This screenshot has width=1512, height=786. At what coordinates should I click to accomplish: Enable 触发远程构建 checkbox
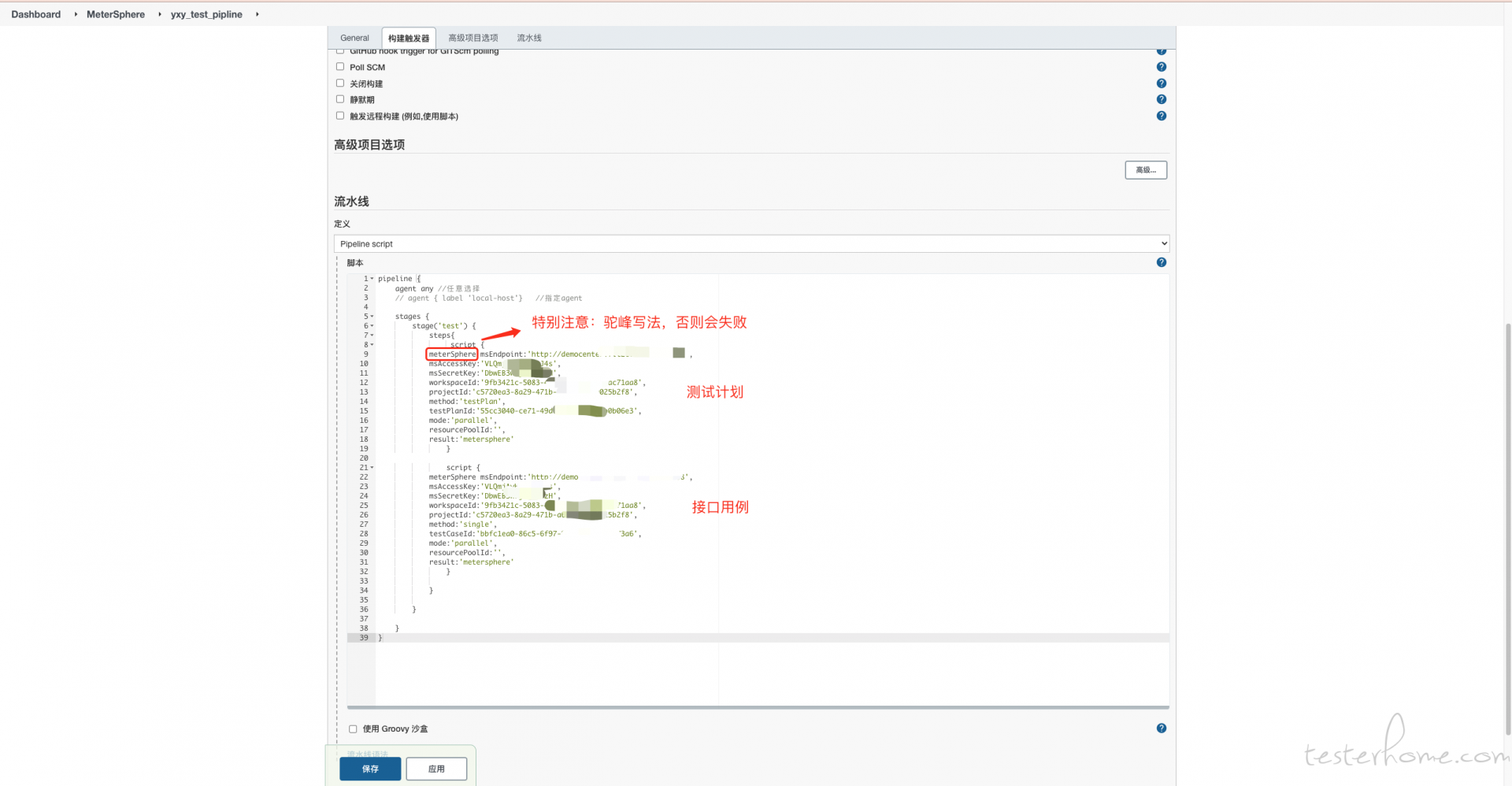point(340,116)
